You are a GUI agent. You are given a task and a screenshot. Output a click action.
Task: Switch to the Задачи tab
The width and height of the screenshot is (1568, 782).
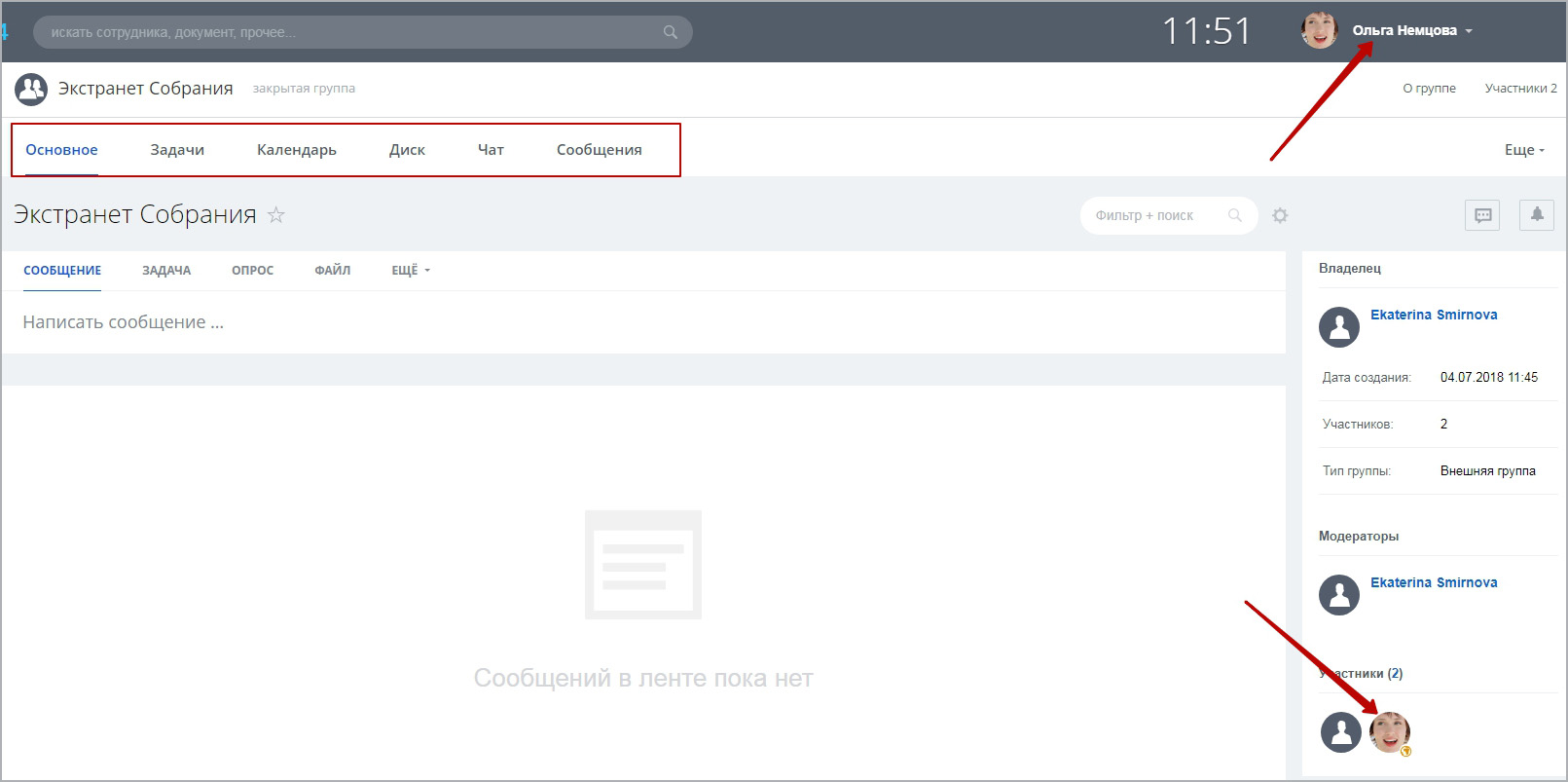click(177, 150)
